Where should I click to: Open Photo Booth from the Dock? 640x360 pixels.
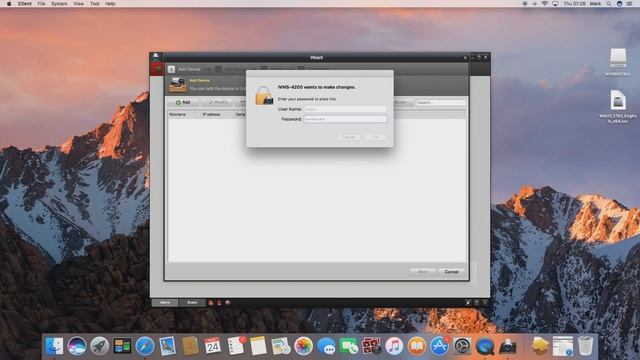point(371,346)
